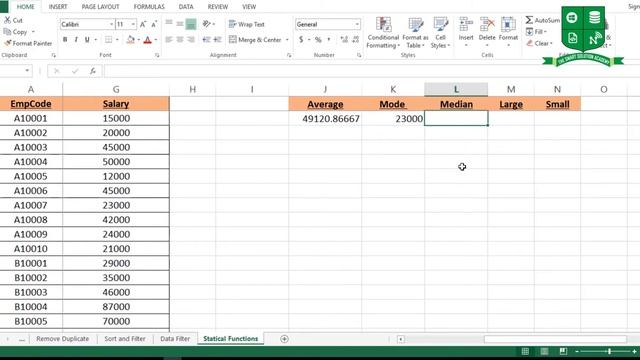Image resolution: width=640 pixels, height=360 pixels.
Task: Click the Copy icon
Action: click(8, 31)
